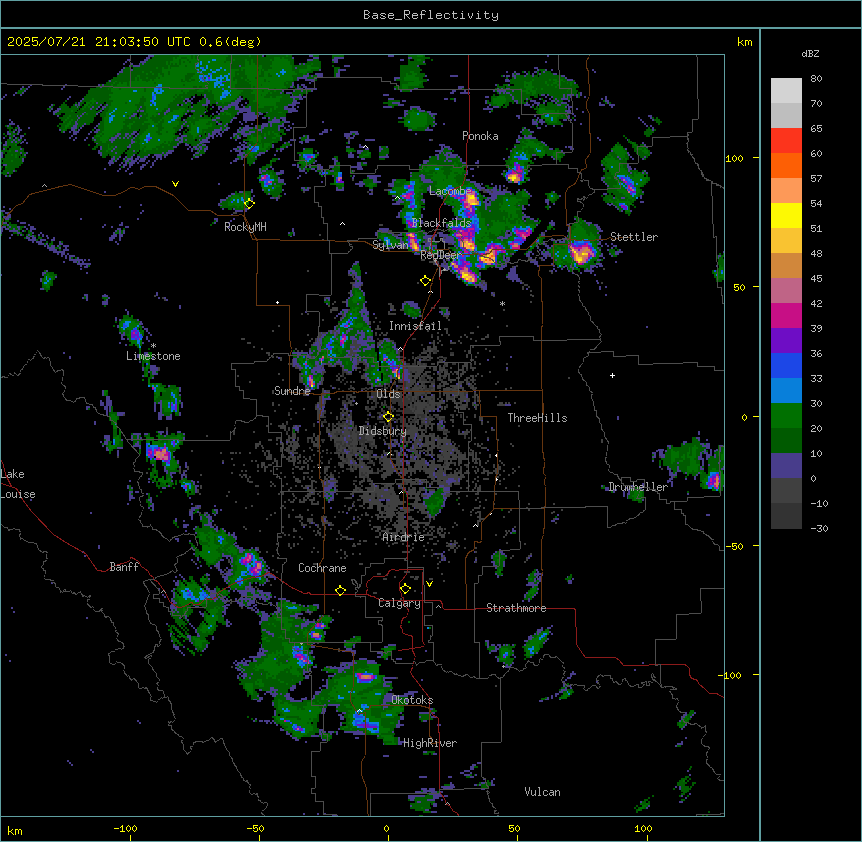Click the RockyMH label on the map

click(x=245, y=226)
